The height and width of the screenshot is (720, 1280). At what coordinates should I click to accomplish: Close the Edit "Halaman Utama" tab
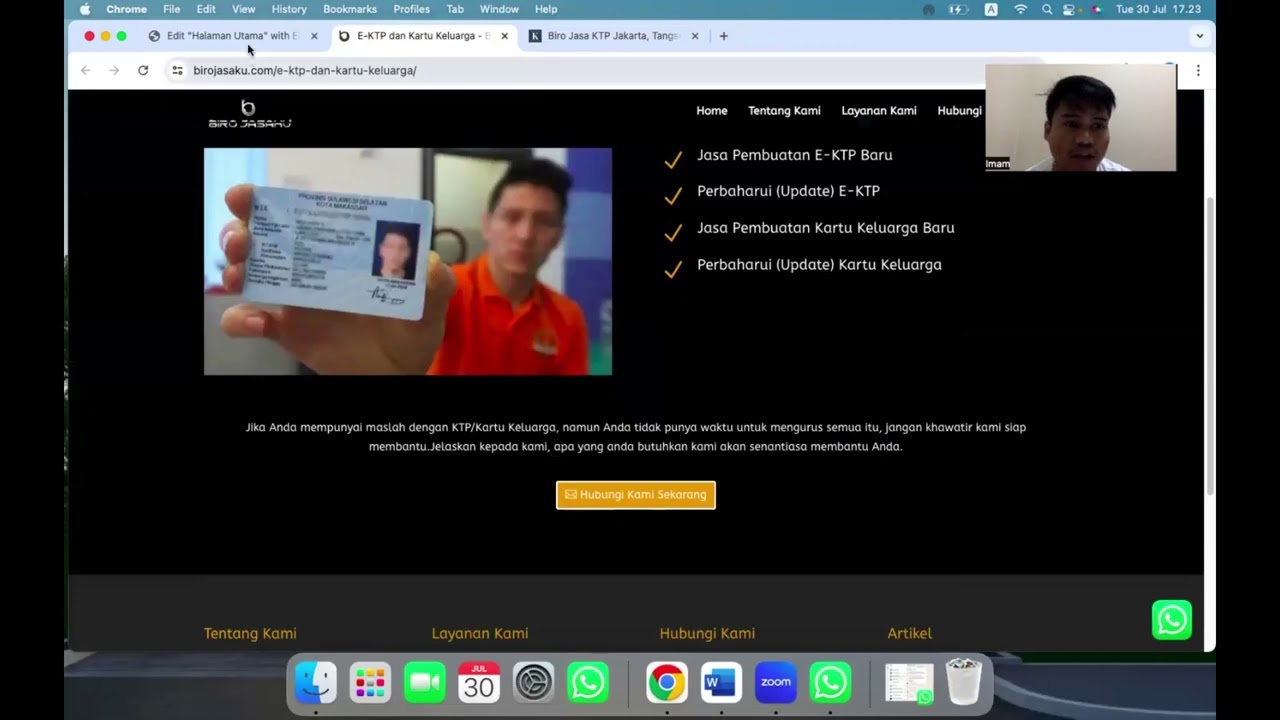314,36
